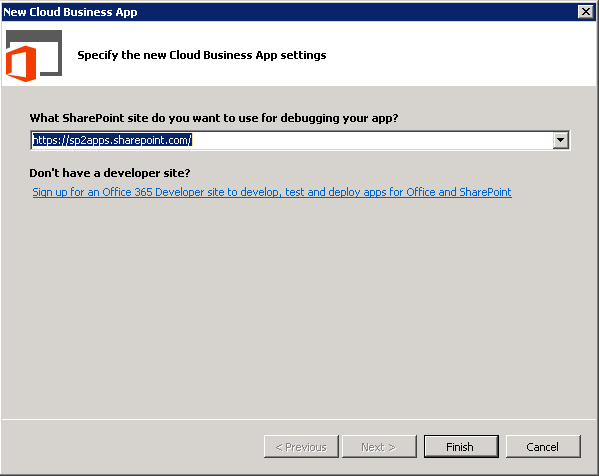Screen dimensions: 599x476
Task: Click the grayed-out Previous button
Action: click(301, 446)
